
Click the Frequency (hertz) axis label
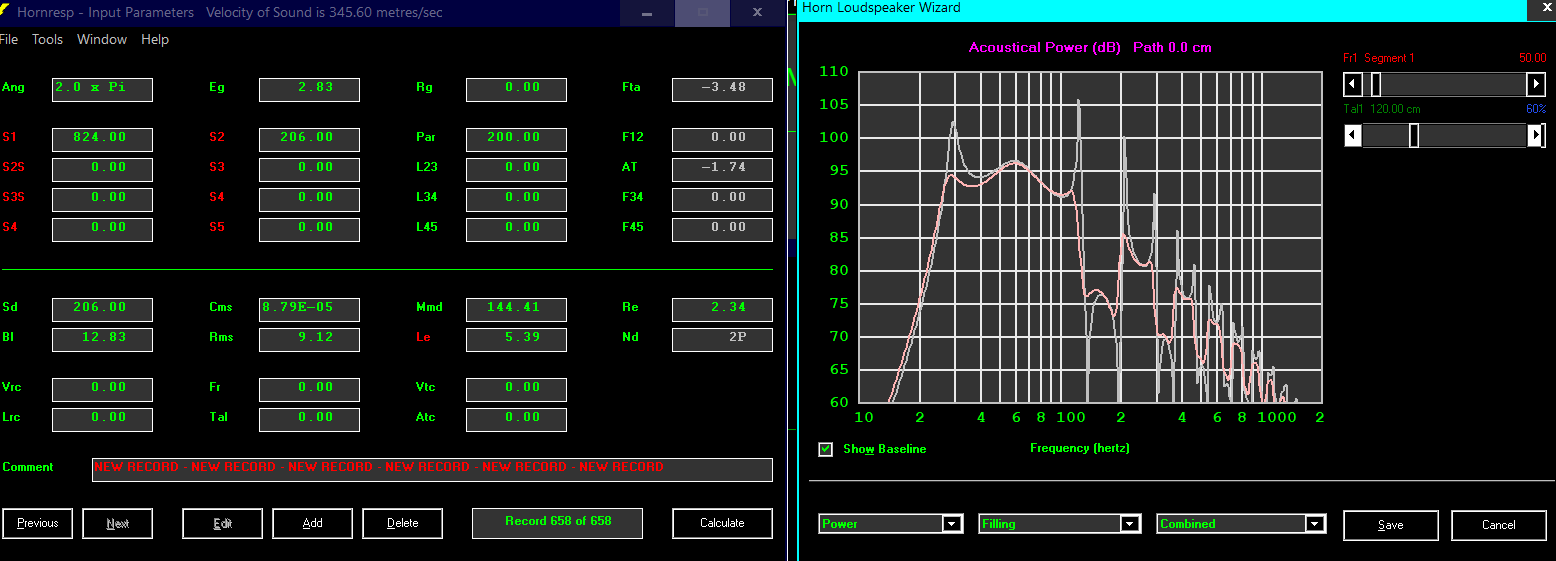click(1080, 448)
